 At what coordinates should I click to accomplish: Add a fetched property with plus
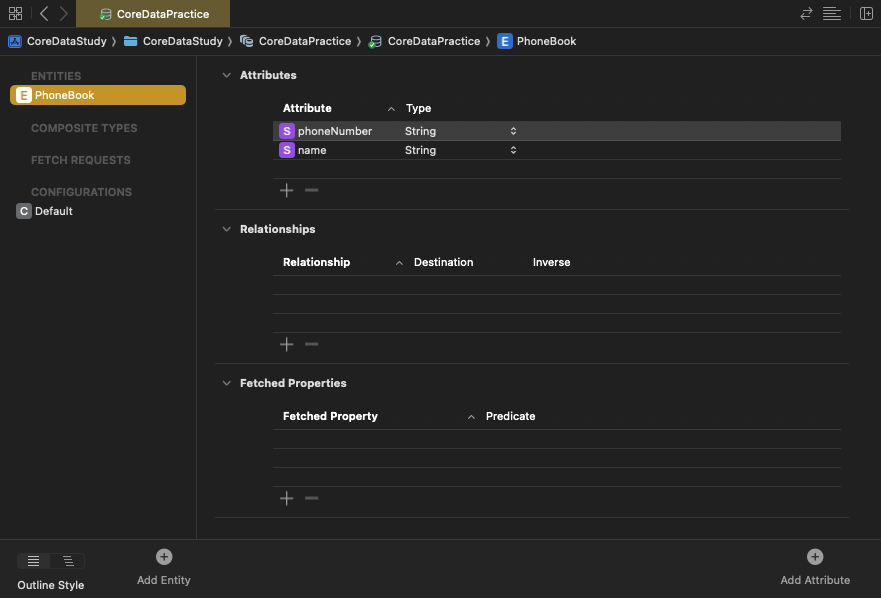287,498
